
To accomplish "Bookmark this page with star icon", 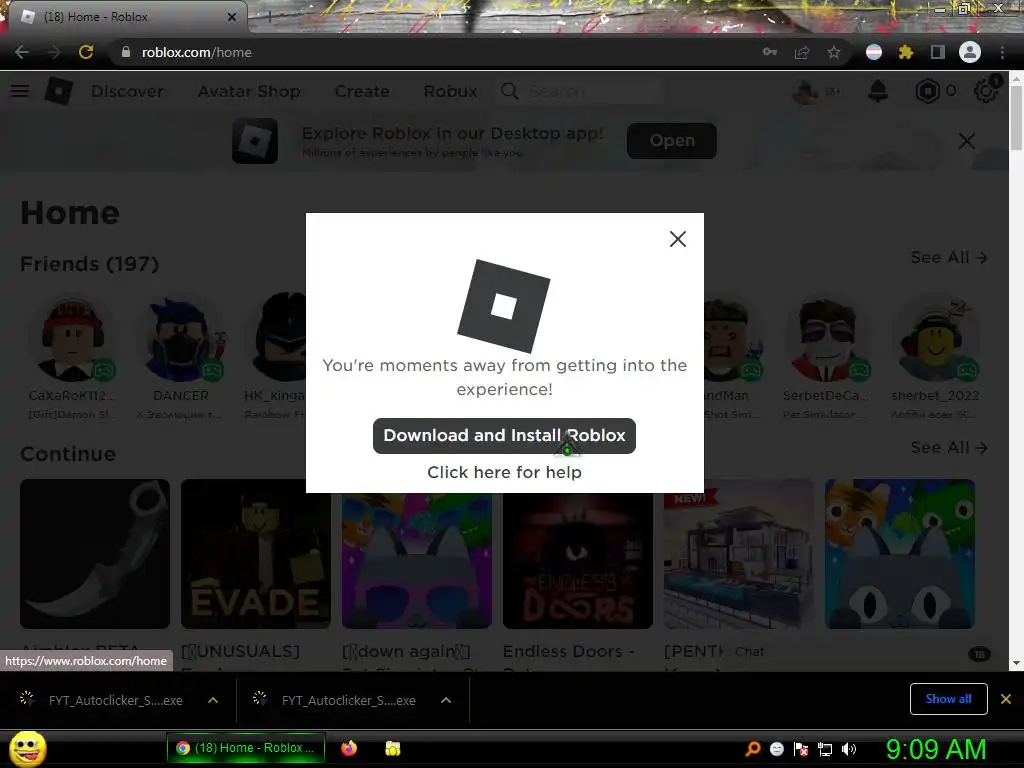I will point(834,52).
